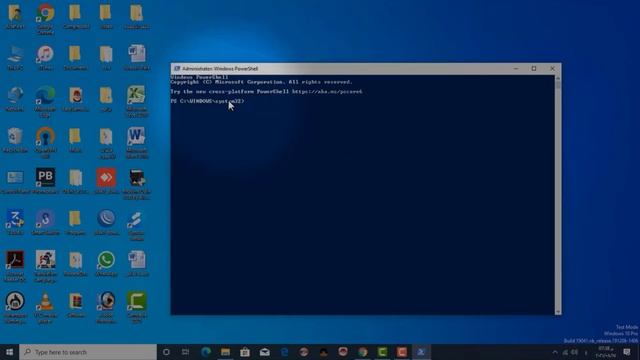640x360 pixels.
Task: Click 'Try the new cross-platform PowerShell' line
Action: 266,91
